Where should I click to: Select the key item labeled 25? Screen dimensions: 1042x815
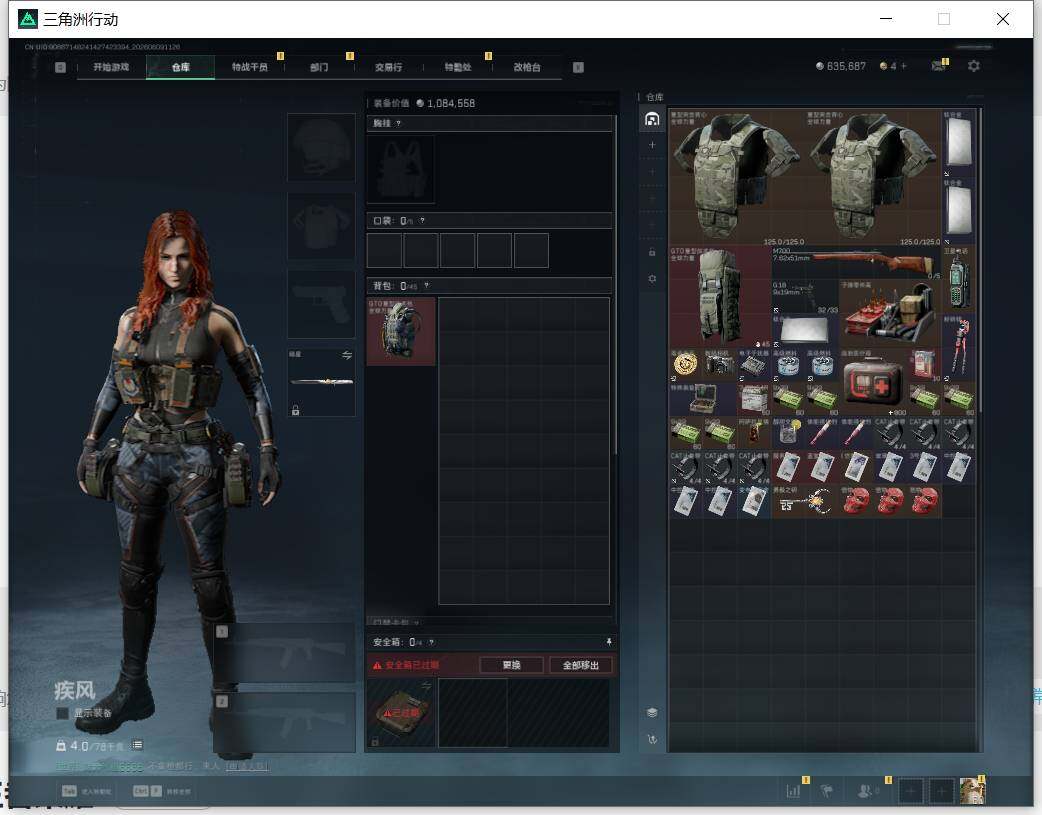point(805,502)
